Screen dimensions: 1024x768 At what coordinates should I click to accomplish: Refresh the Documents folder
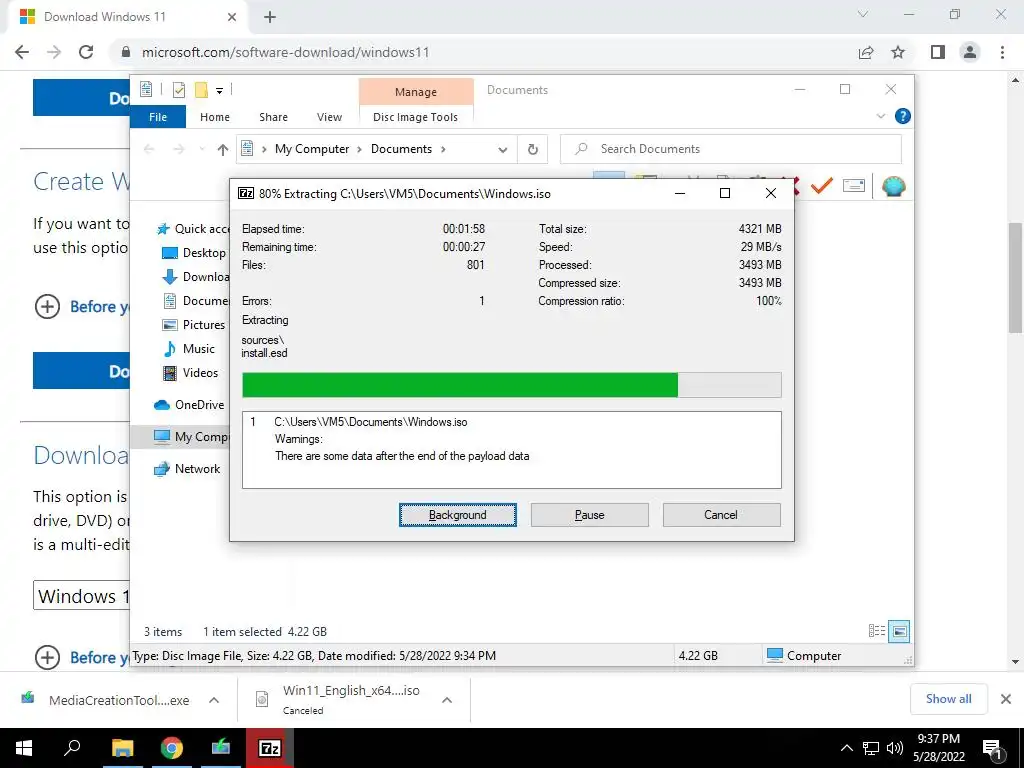pos(533,150)
